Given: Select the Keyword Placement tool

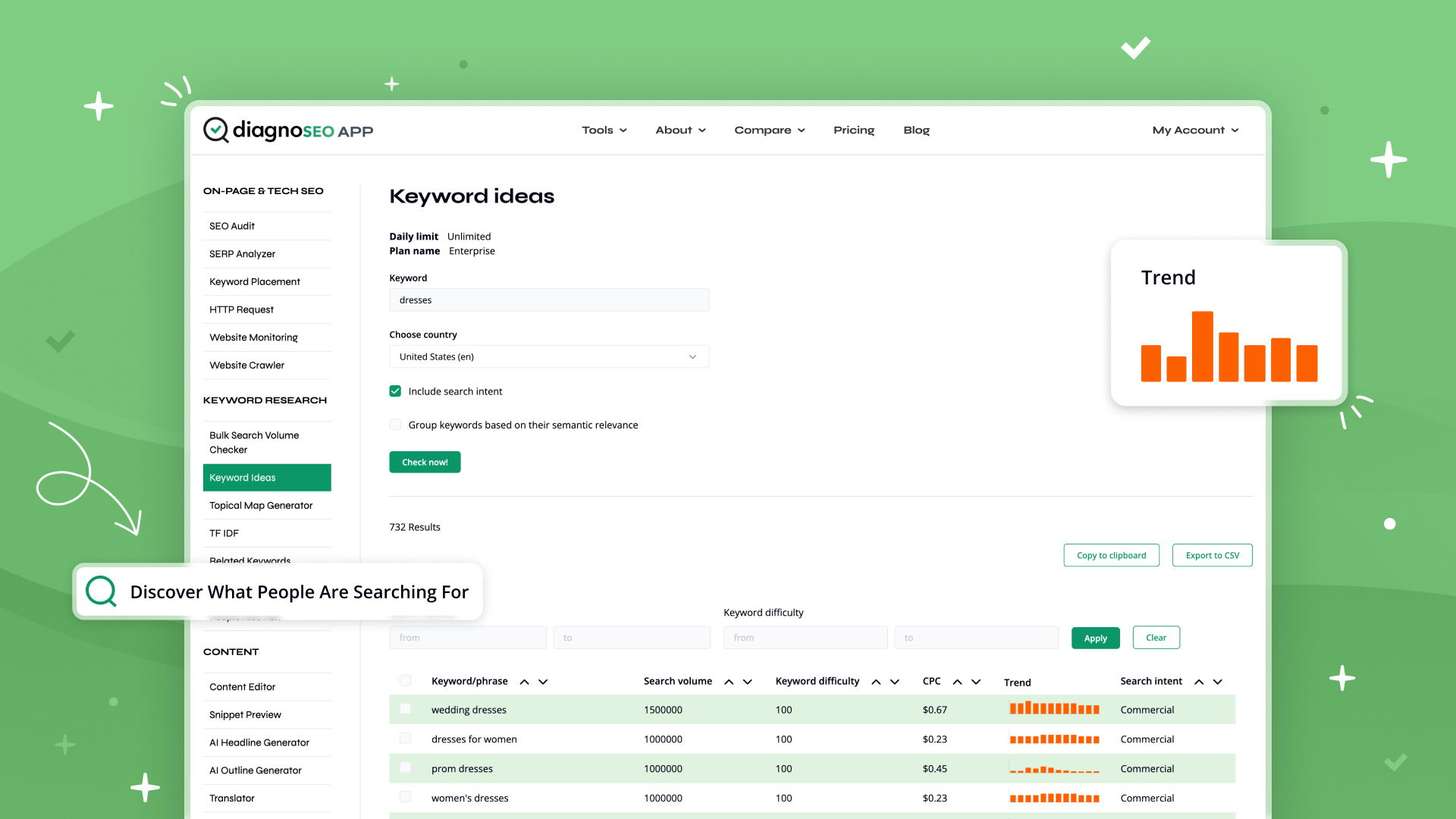Looking at the screenshot, I should (x=254, y=281).
